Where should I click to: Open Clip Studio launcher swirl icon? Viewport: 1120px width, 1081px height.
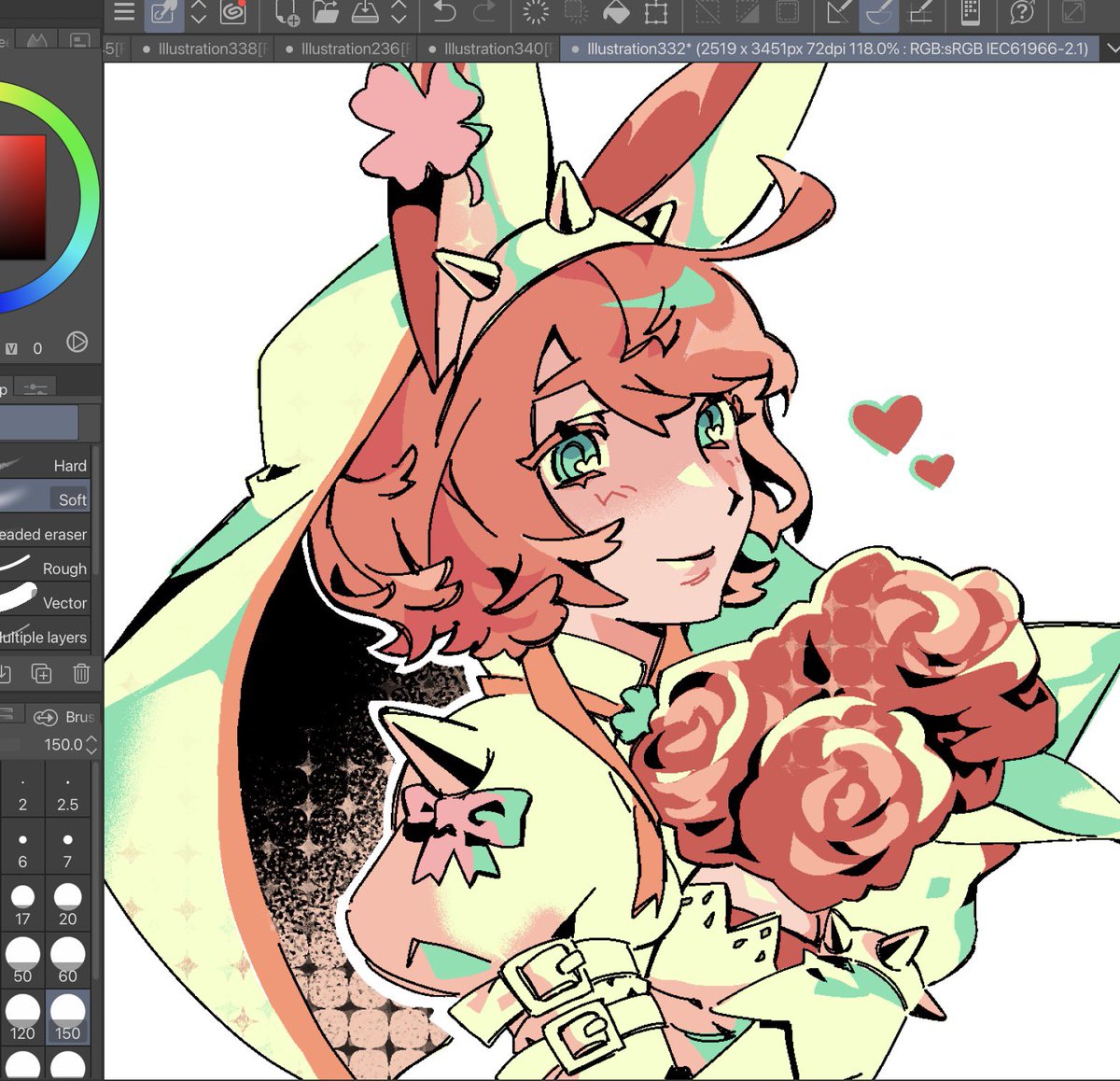(x=232, y=12)
